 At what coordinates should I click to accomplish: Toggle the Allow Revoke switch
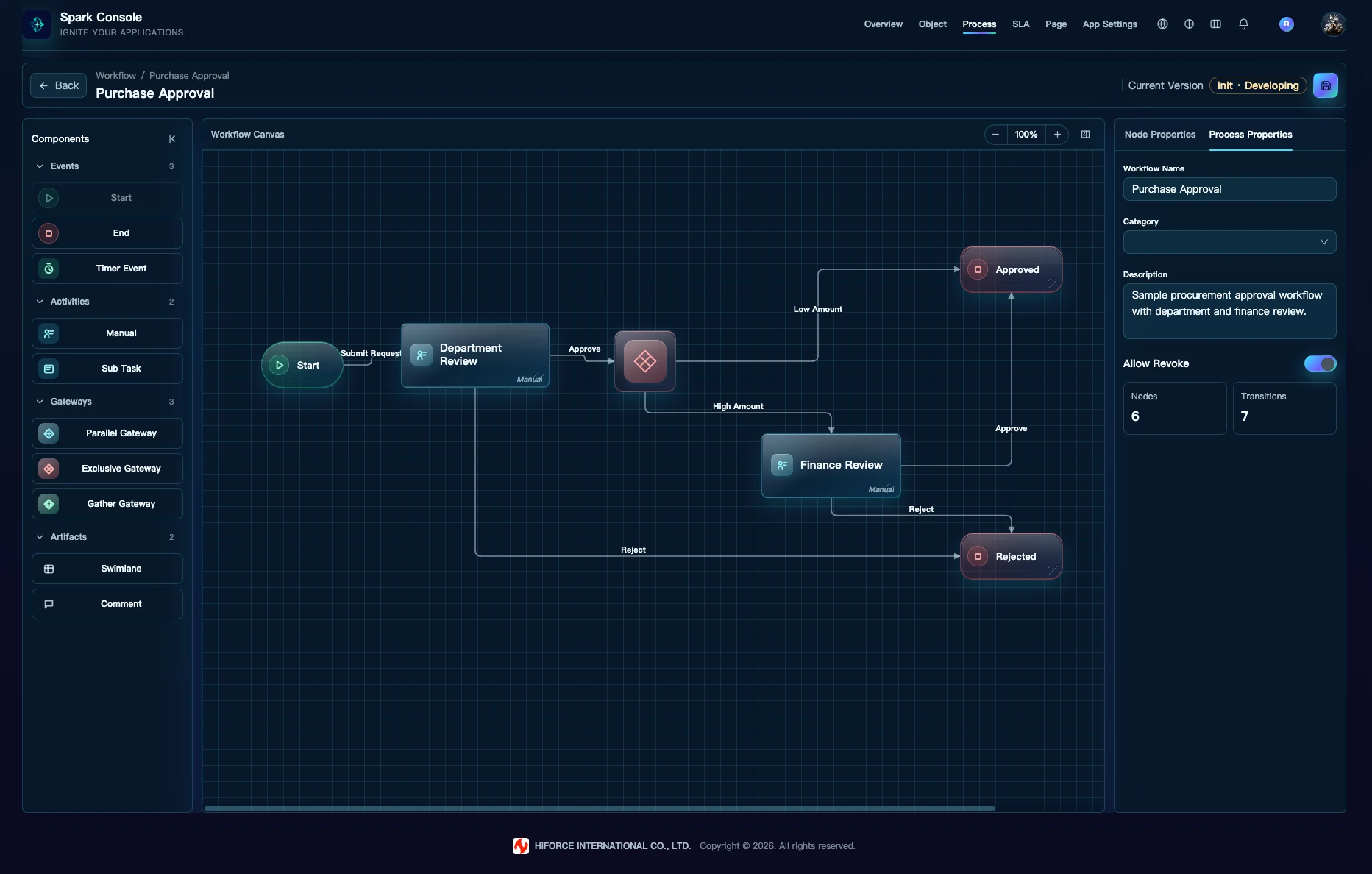pos(1320,363)
